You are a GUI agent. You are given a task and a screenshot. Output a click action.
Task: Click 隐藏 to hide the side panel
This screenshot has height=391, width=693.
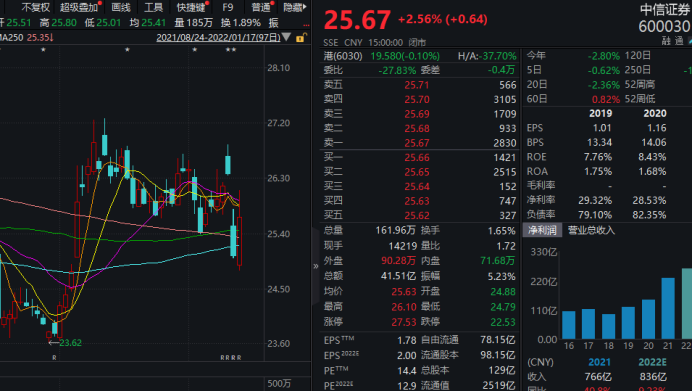[294, 7]
